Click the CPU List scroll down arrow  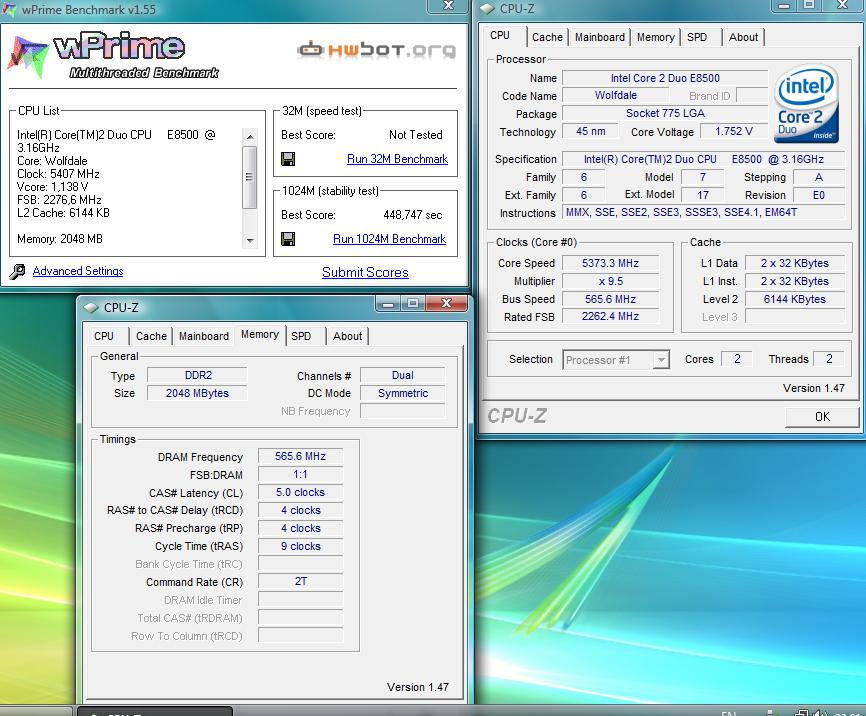[x=250, y=240]
